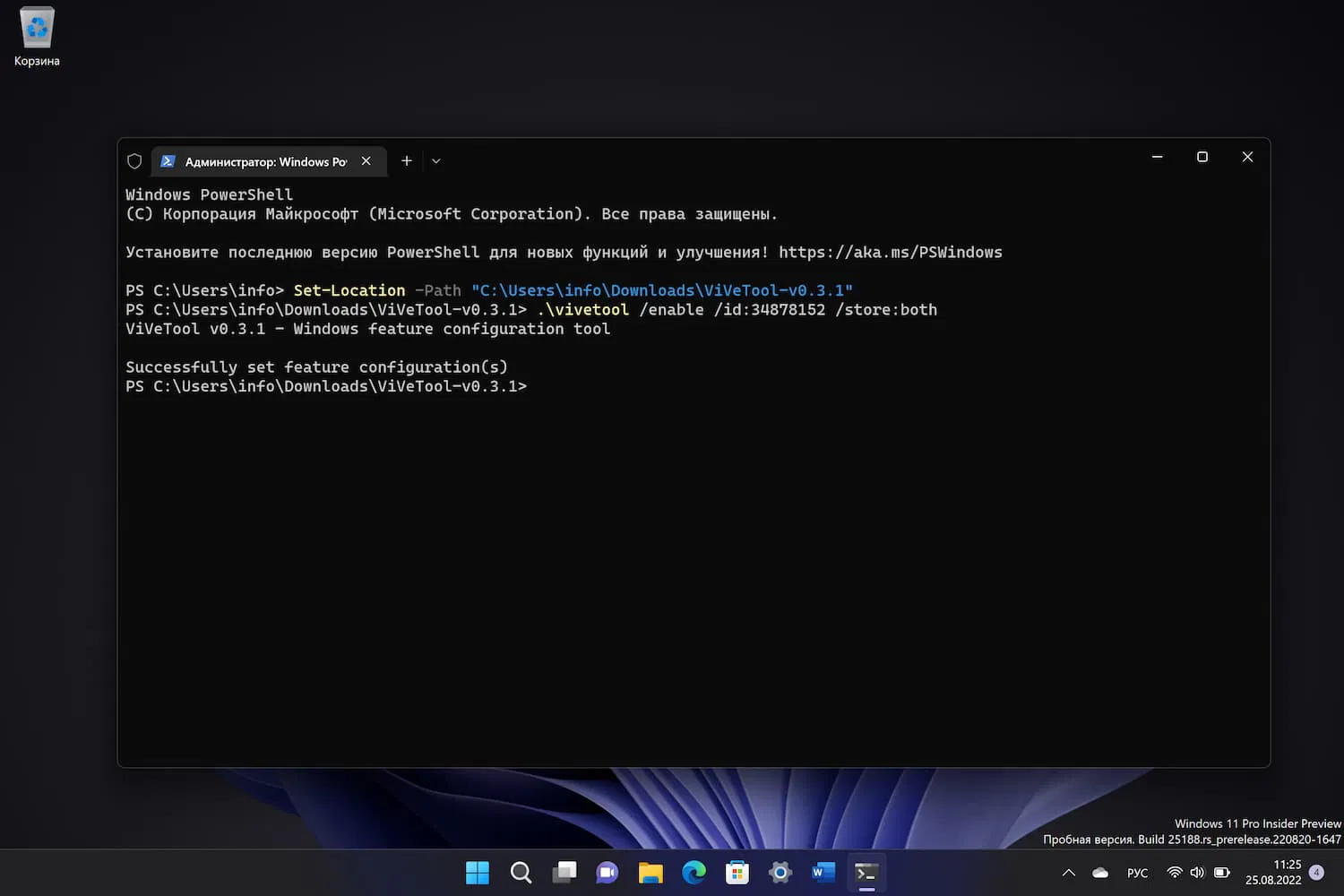Launch Microsoft Edge from taskbar
This screenshot has width=1344, height=896.
[694, 873]
